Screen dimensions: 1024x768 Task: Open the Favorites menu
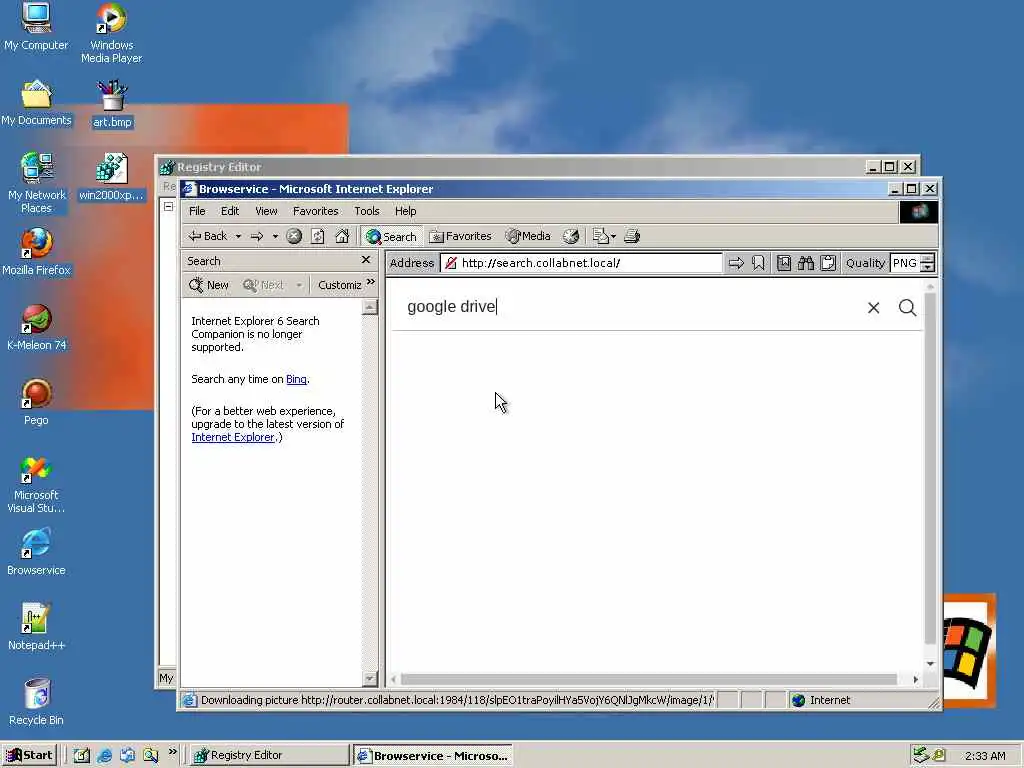coord(315,211)
